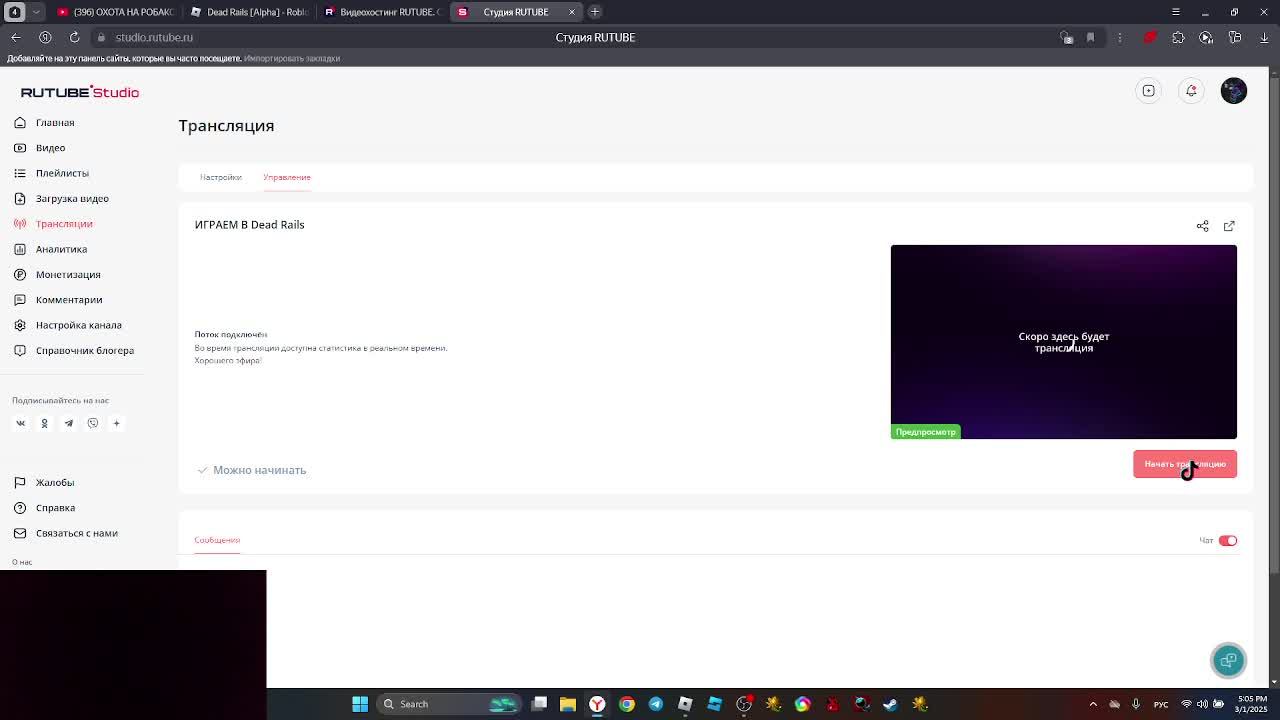Select Трансляции in the sidebar

54,224
